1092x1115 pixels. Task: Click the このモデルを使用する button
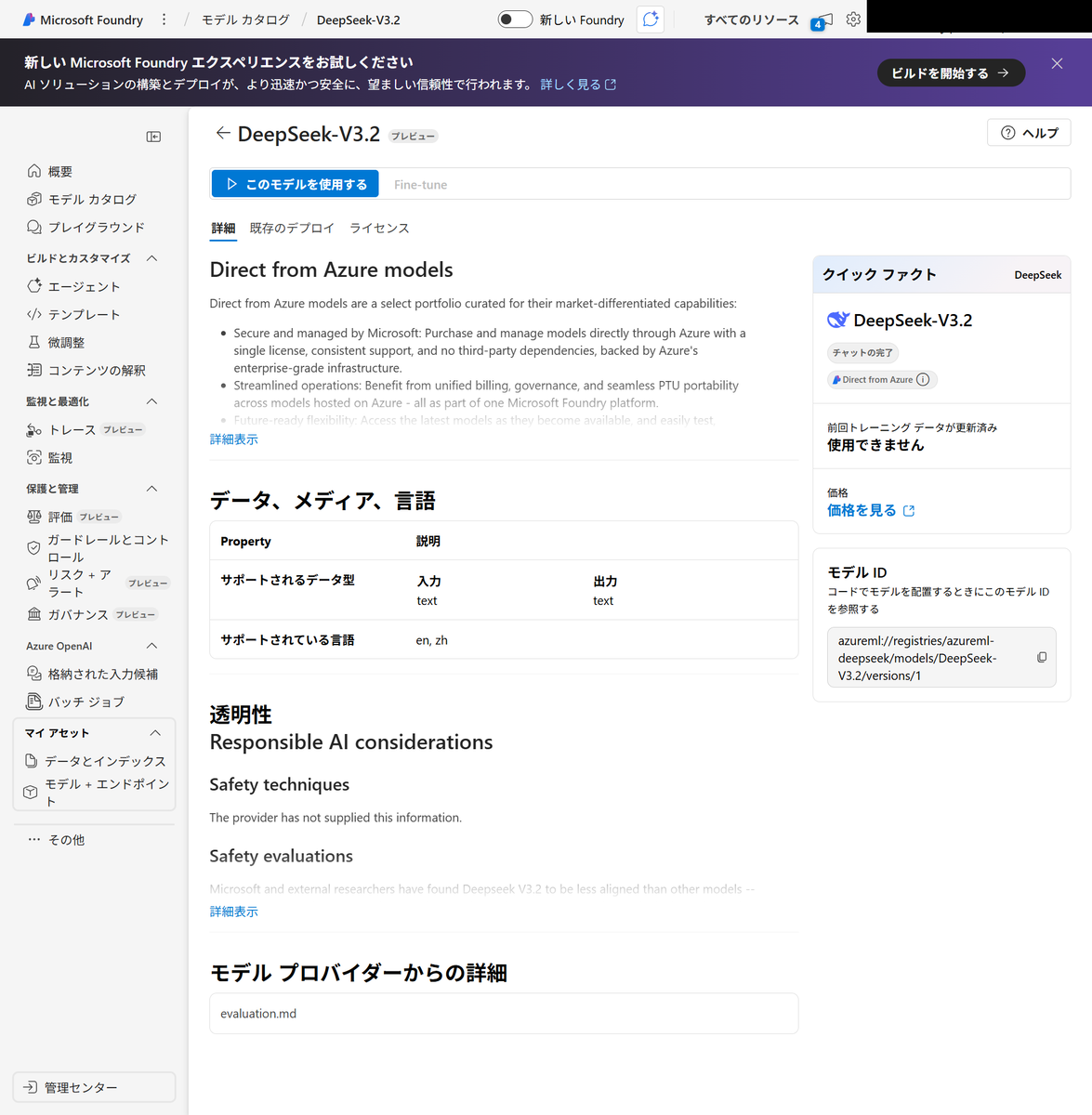point(295,184)
